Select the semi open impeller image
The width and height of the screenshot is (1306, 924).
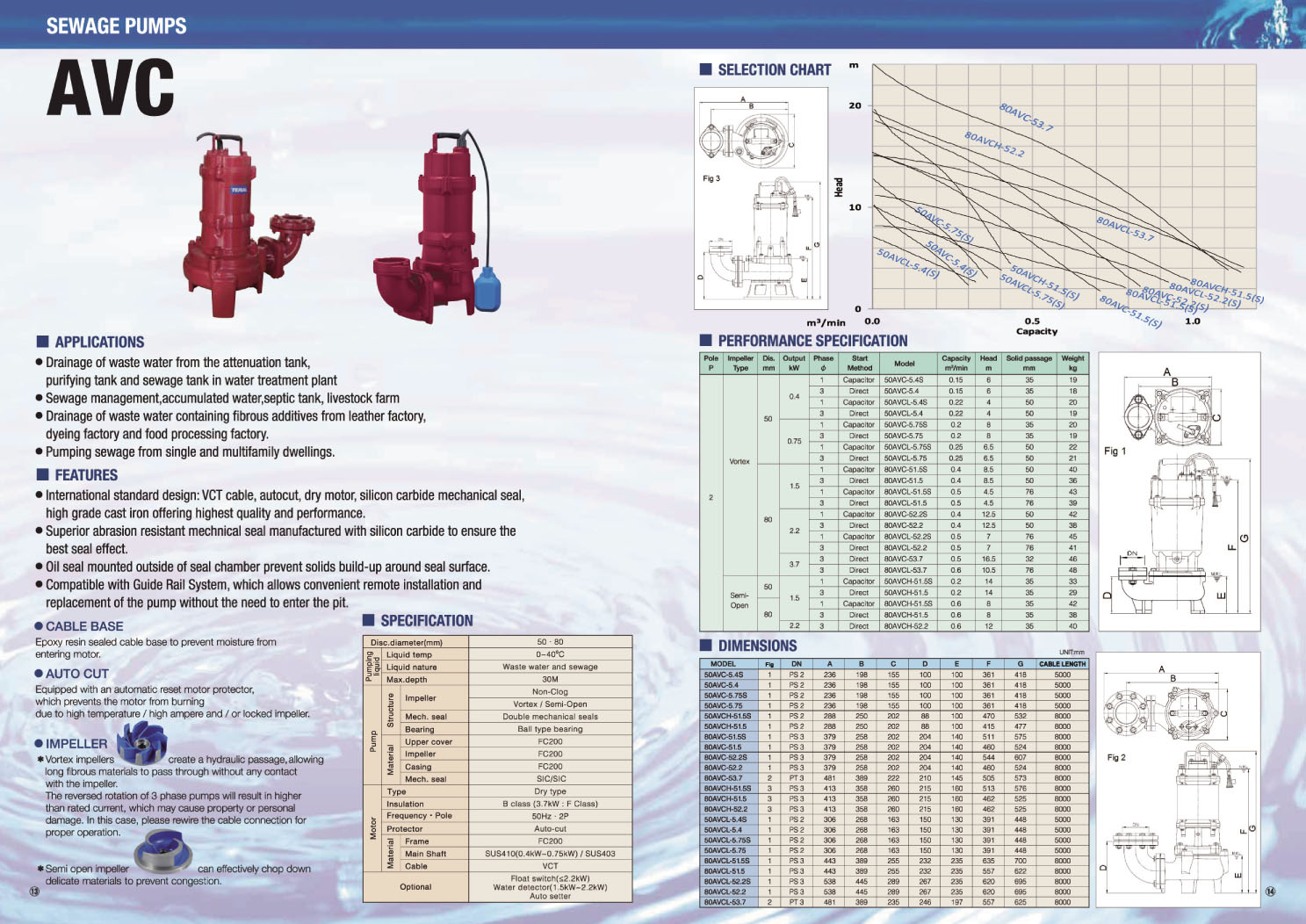[163, 852]
